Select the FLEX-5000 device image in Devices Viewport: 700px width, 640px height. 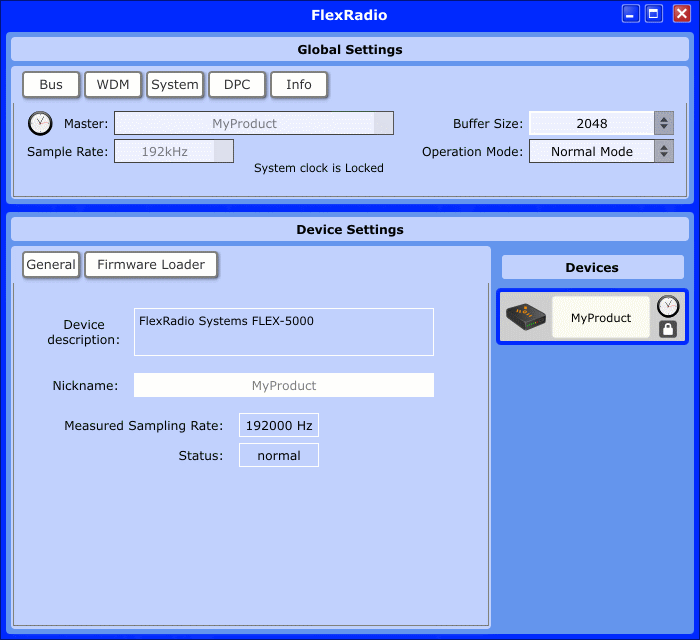point(526,317)
